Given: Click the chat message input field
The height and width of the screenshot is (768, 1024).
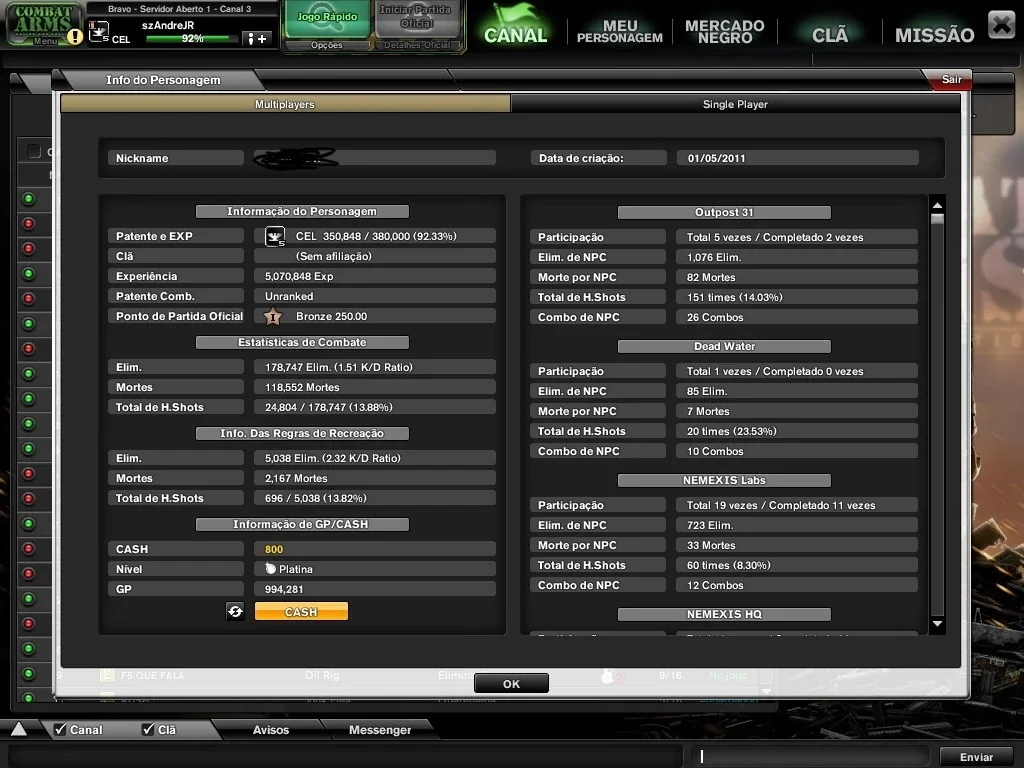Looking at the screenshot, I should tap(812, 757).
